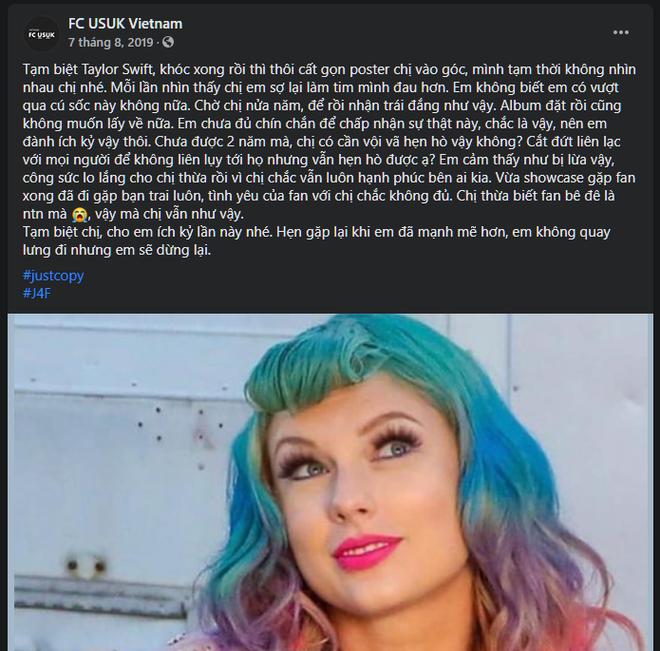Click the abbreviation ntn before the emoji
Image resolution: width=660 pixels, height=651 pixels.
(33, 214)
